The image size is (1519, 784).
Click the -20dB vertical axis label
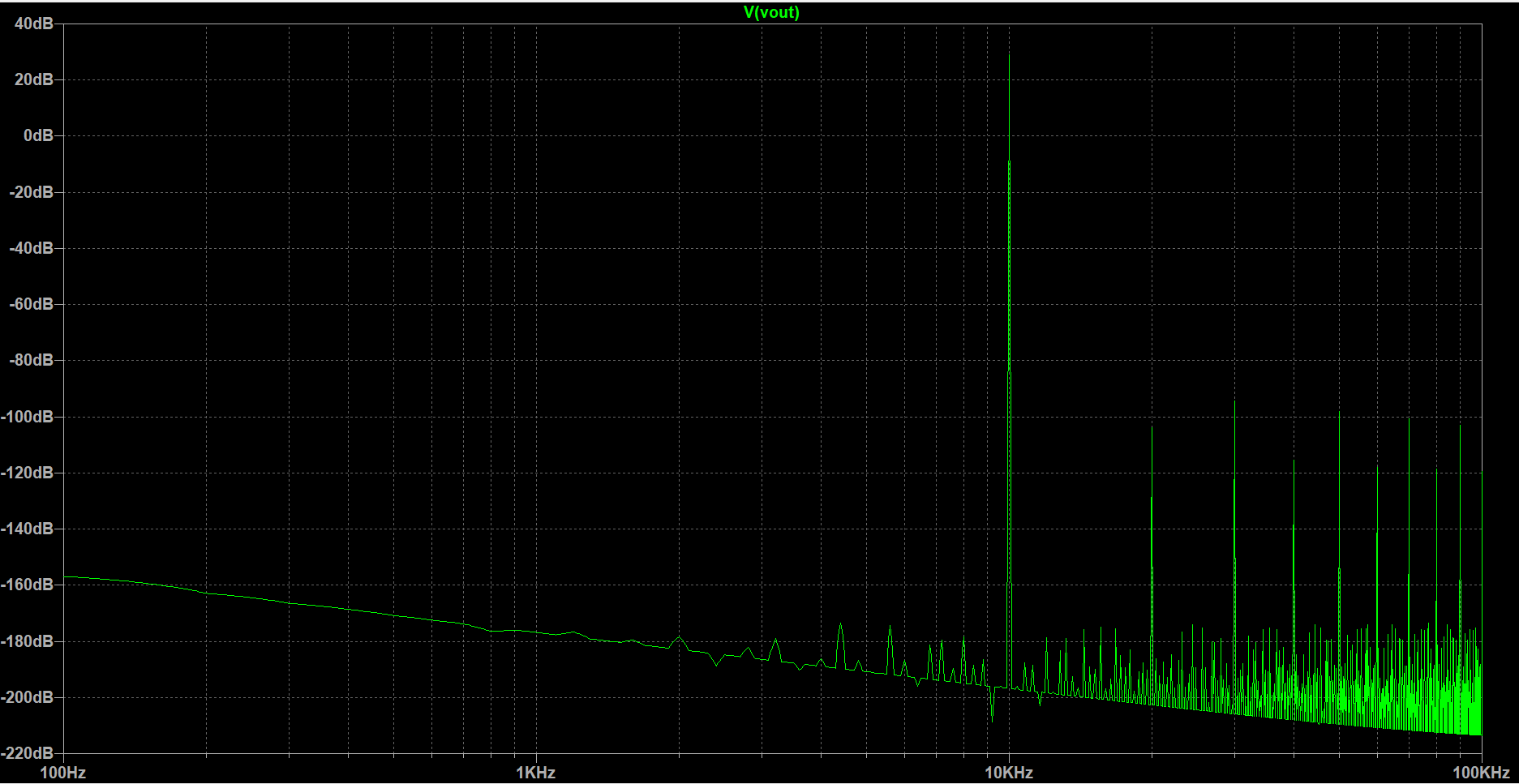point(32,192)
